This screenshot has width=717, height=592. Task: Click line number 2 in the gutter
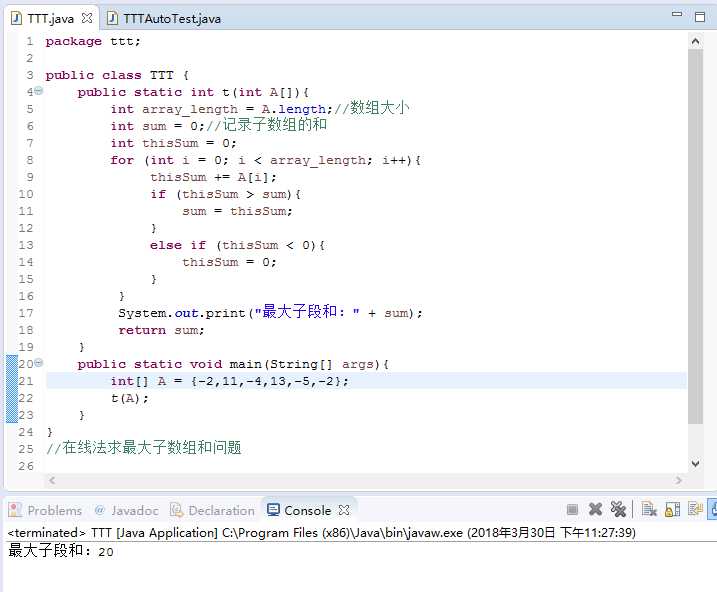30,58
